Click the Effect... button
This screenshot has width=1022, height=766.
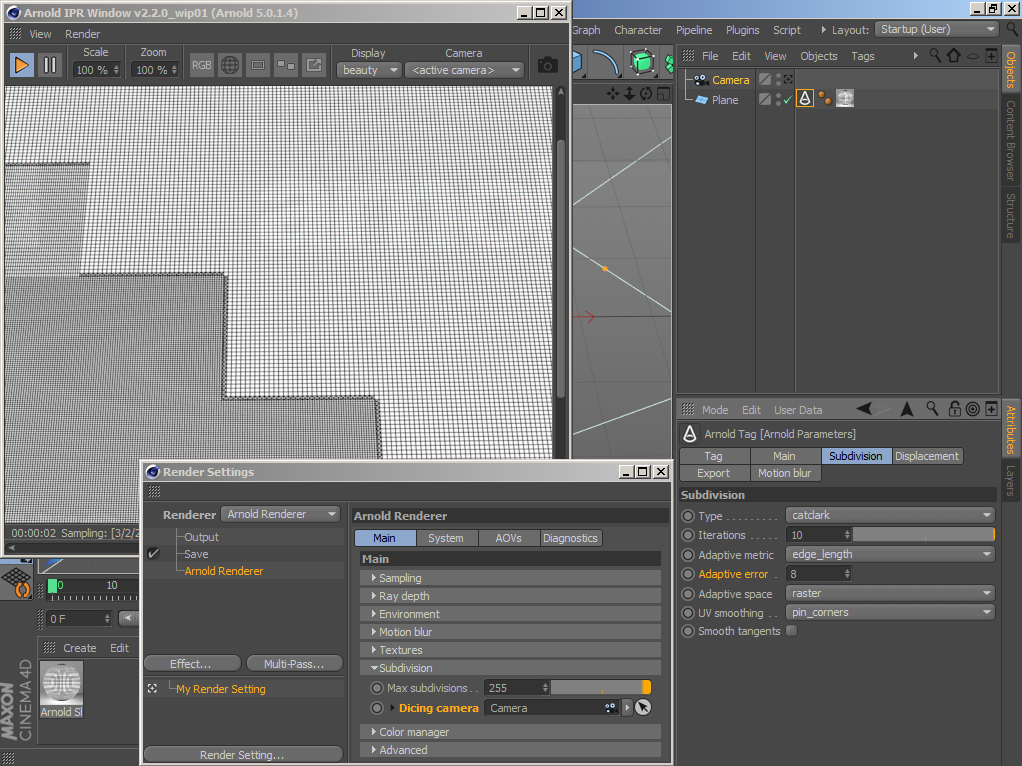coord(191,664)
